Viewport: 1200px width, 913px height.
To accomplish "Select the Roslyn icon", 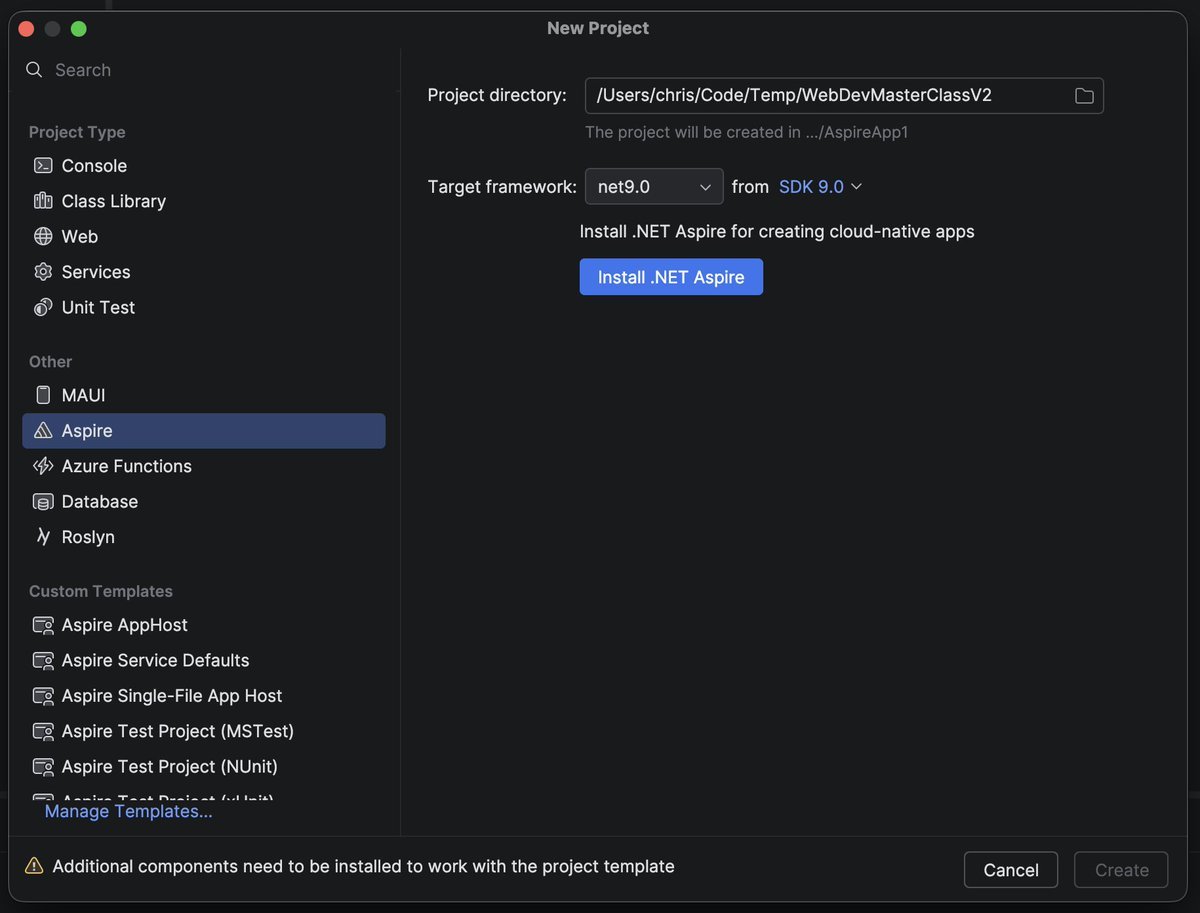I will [x=43, y=537].
